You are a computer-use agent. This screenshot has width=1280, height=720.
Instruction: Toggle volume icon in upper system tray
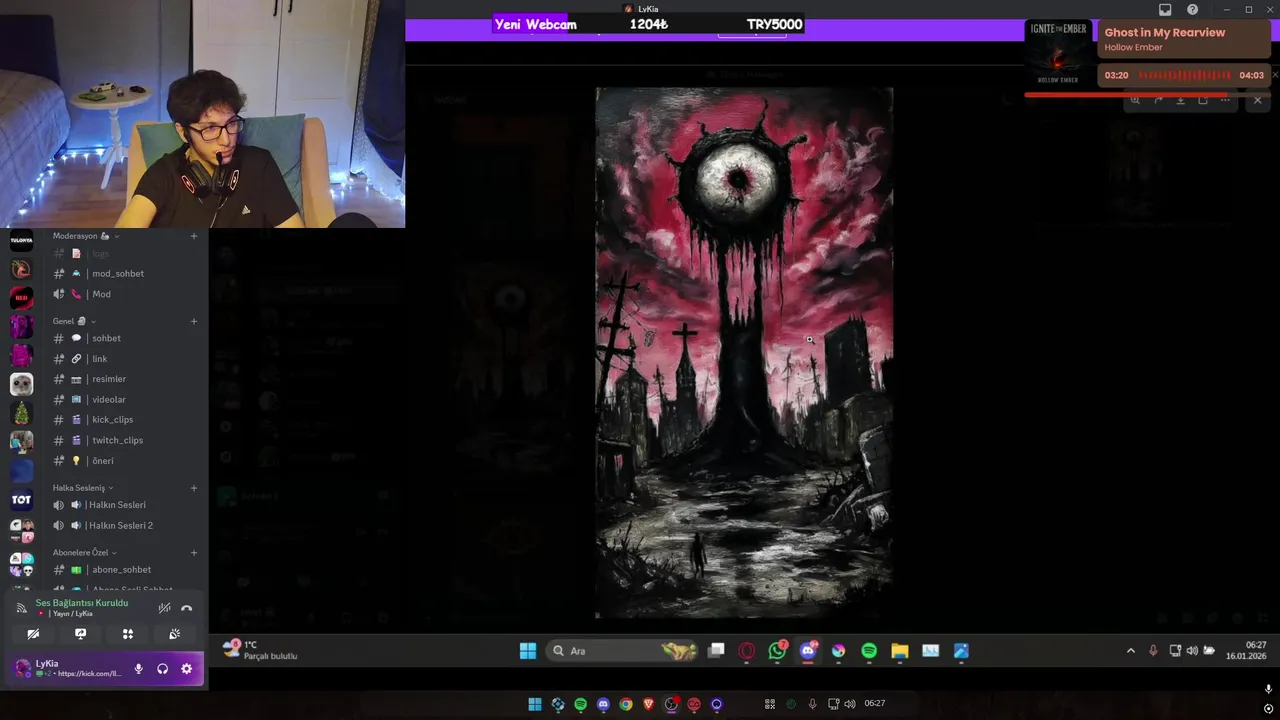click(1192, 651)
